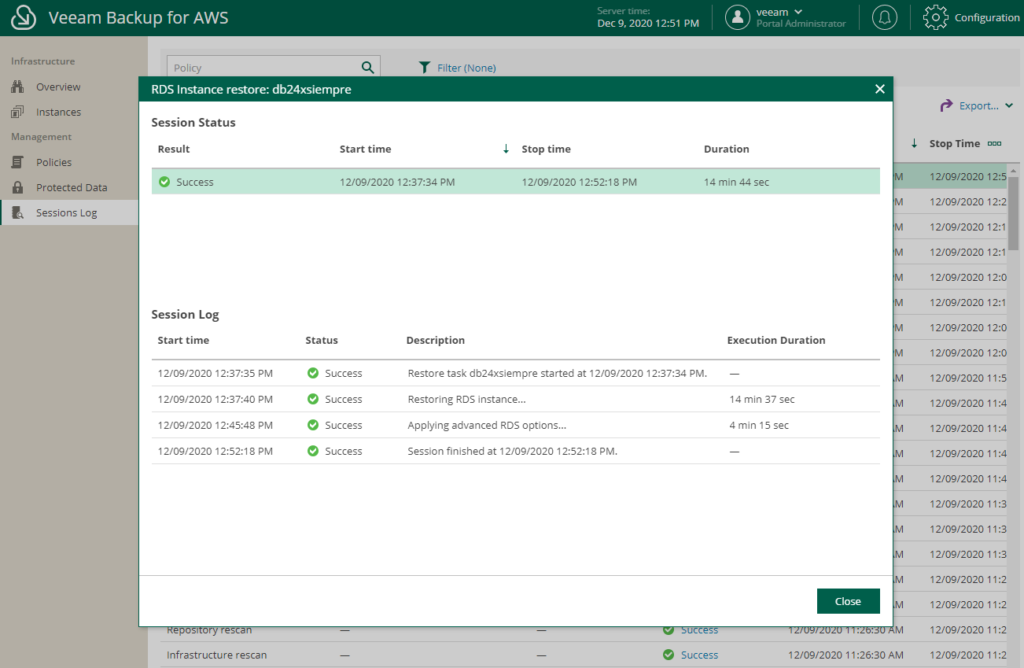Click the Close button

(x=848, y=601)
